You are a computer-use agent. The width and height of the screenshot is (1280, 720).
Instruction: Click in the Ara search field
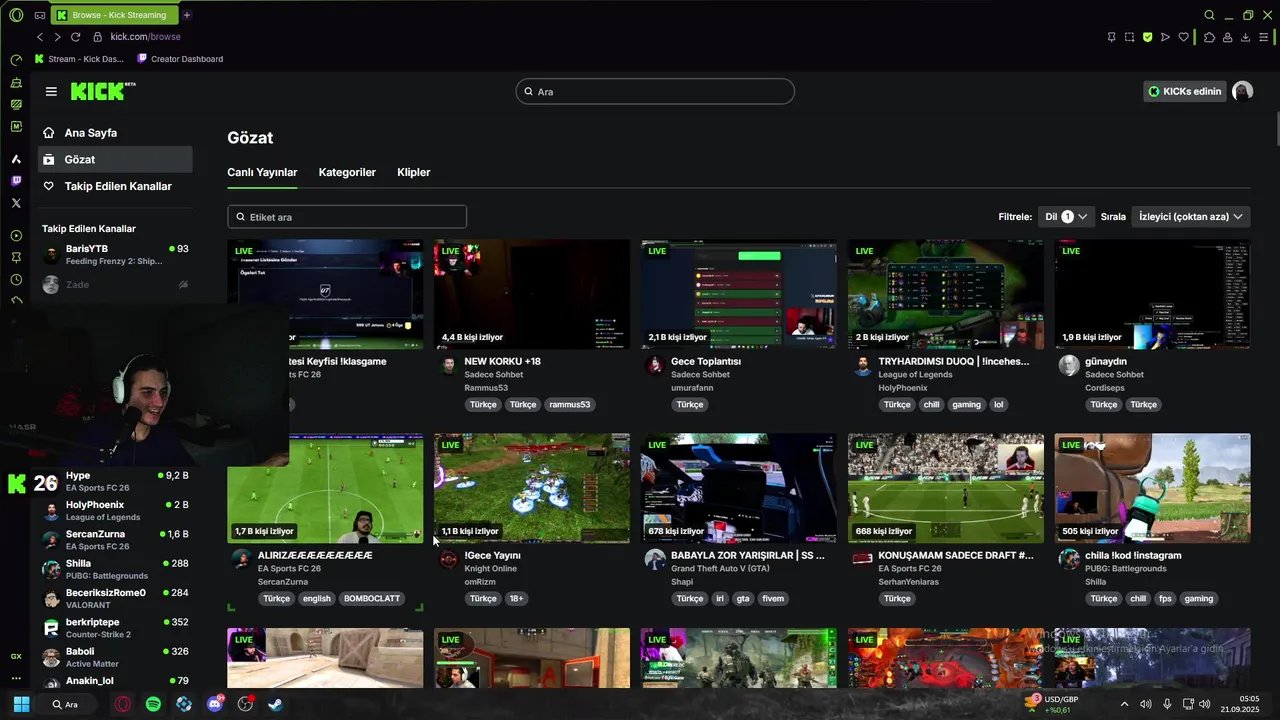(655, 91)
